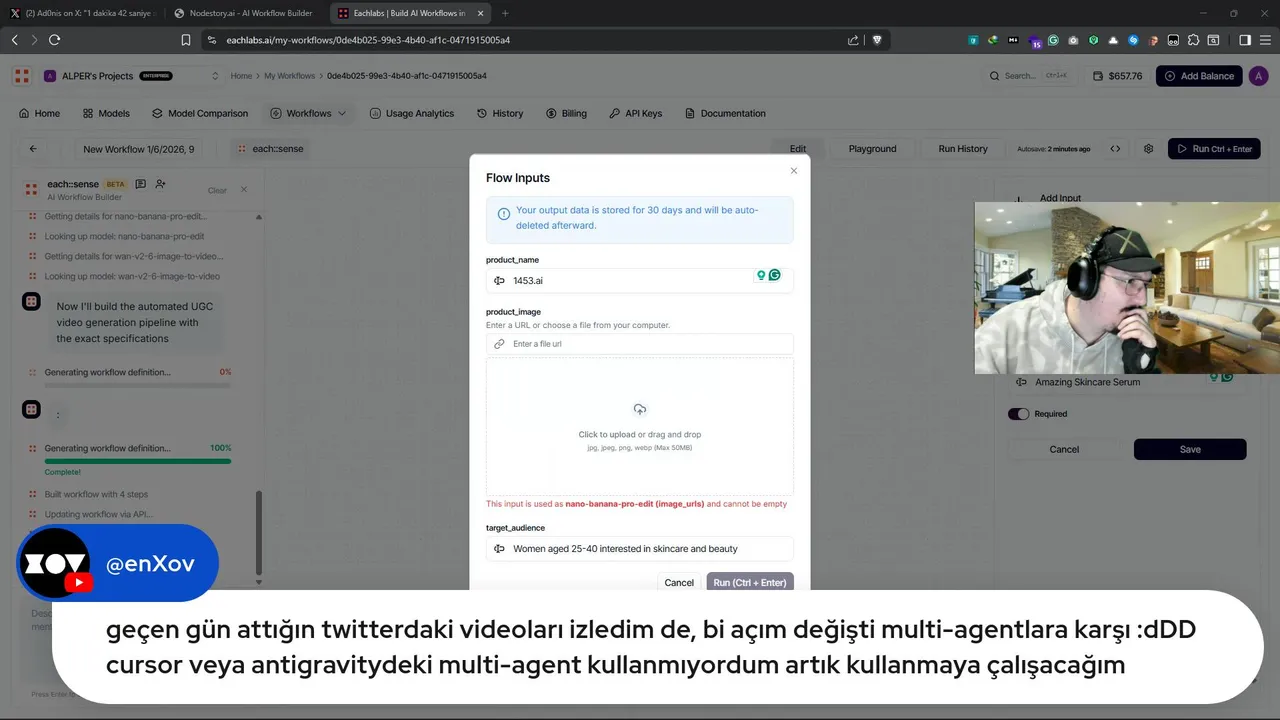
Task: Expand ALPER's Projects selector
Action: tap(131, 76)
